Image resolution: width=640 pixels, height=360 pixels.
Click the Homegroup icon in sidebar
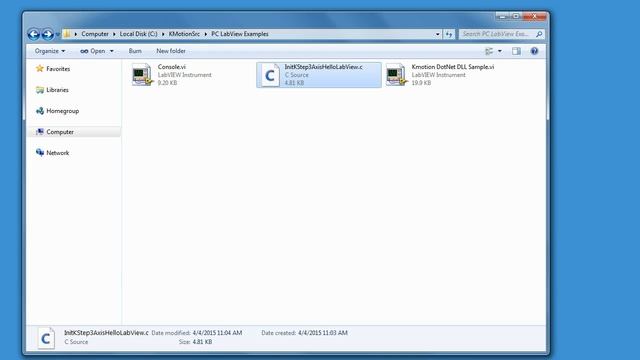(40, 111)
